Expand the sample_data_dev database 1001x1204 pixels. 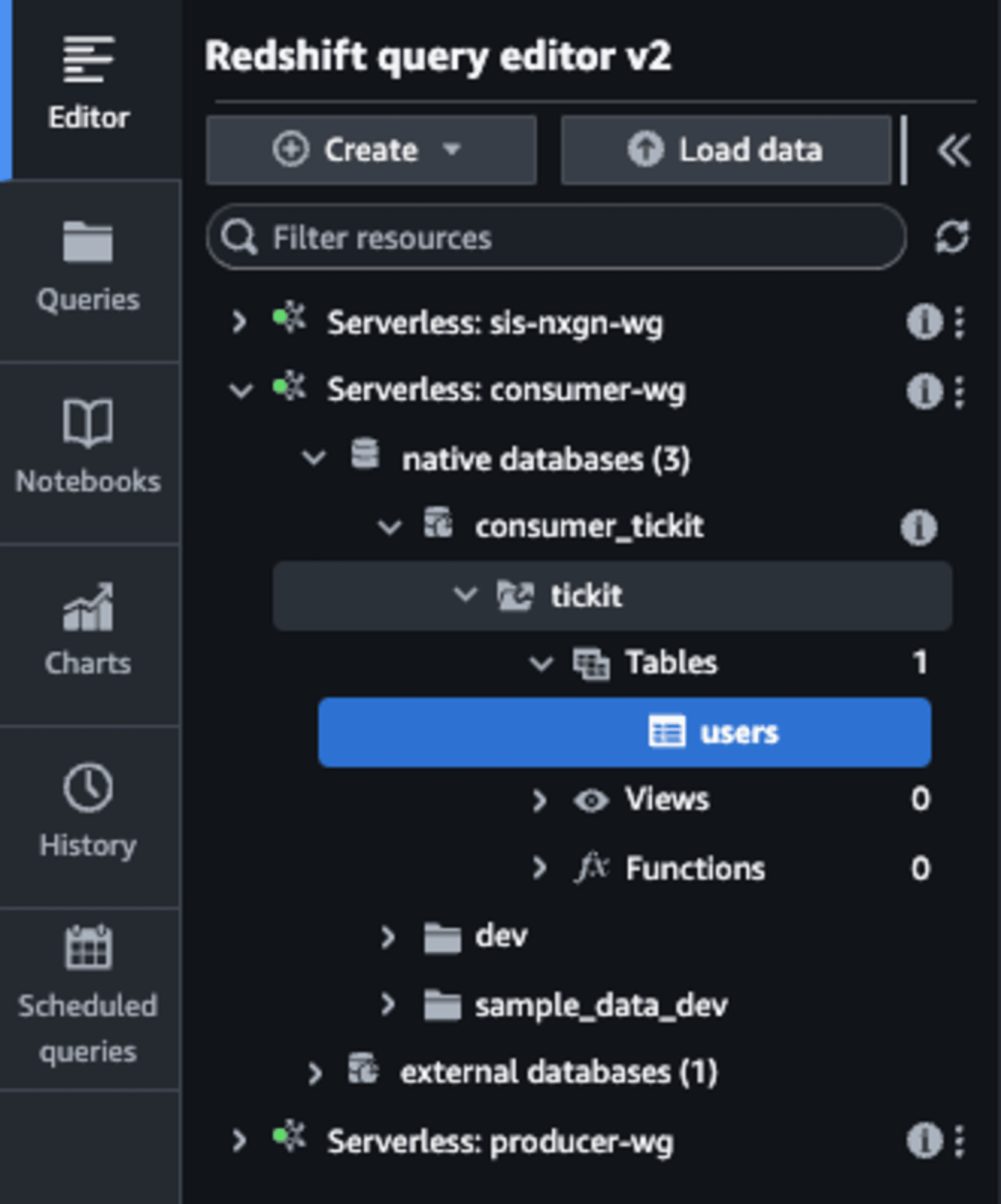387,1005
